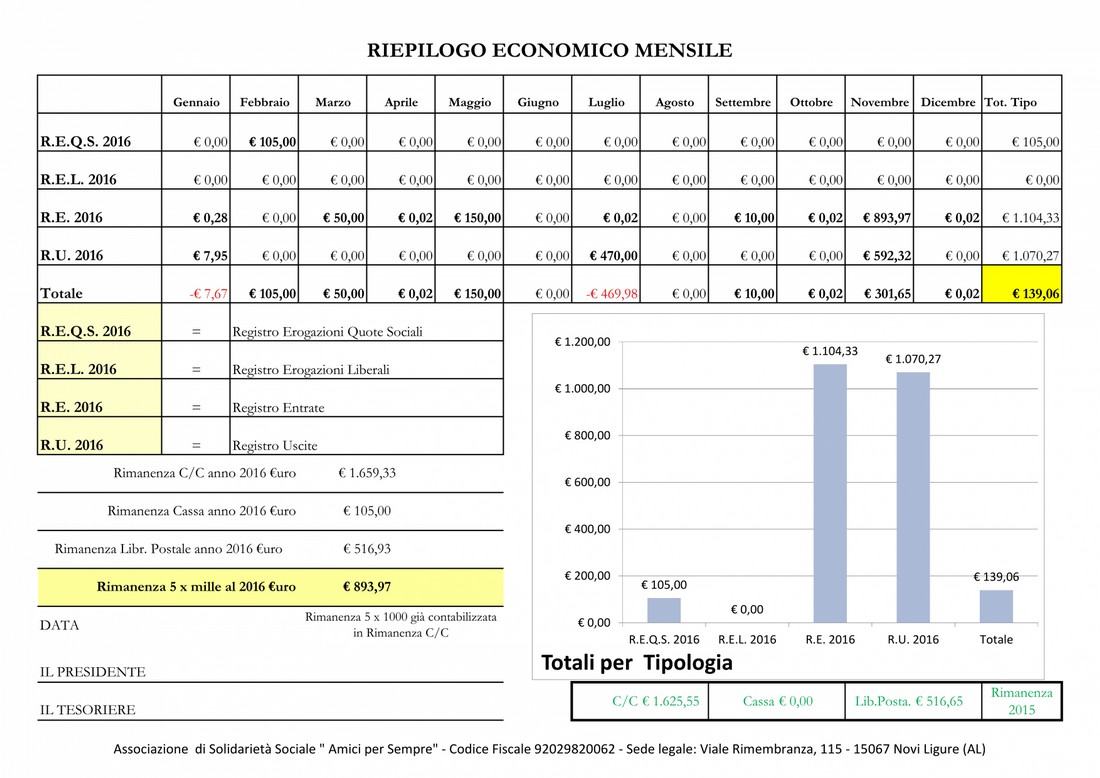The image size is (1100, 778).
Task: Click green cell Cassa € 0,00
Action: coord(777,701)
